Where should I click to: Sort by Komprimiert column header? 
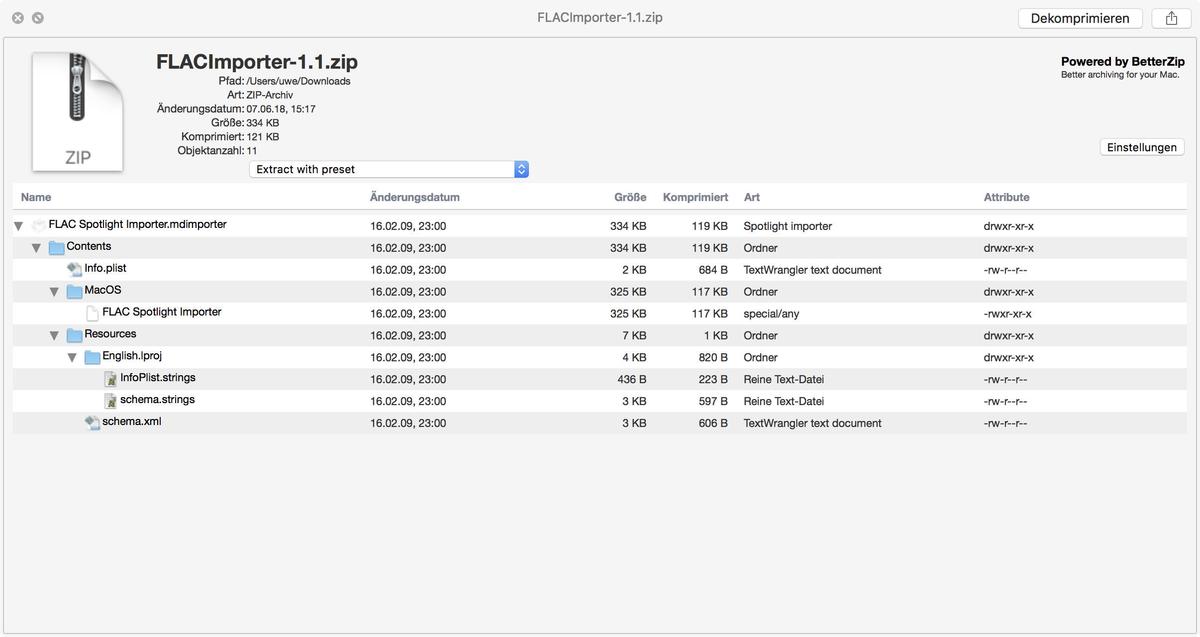coord(695,197)
